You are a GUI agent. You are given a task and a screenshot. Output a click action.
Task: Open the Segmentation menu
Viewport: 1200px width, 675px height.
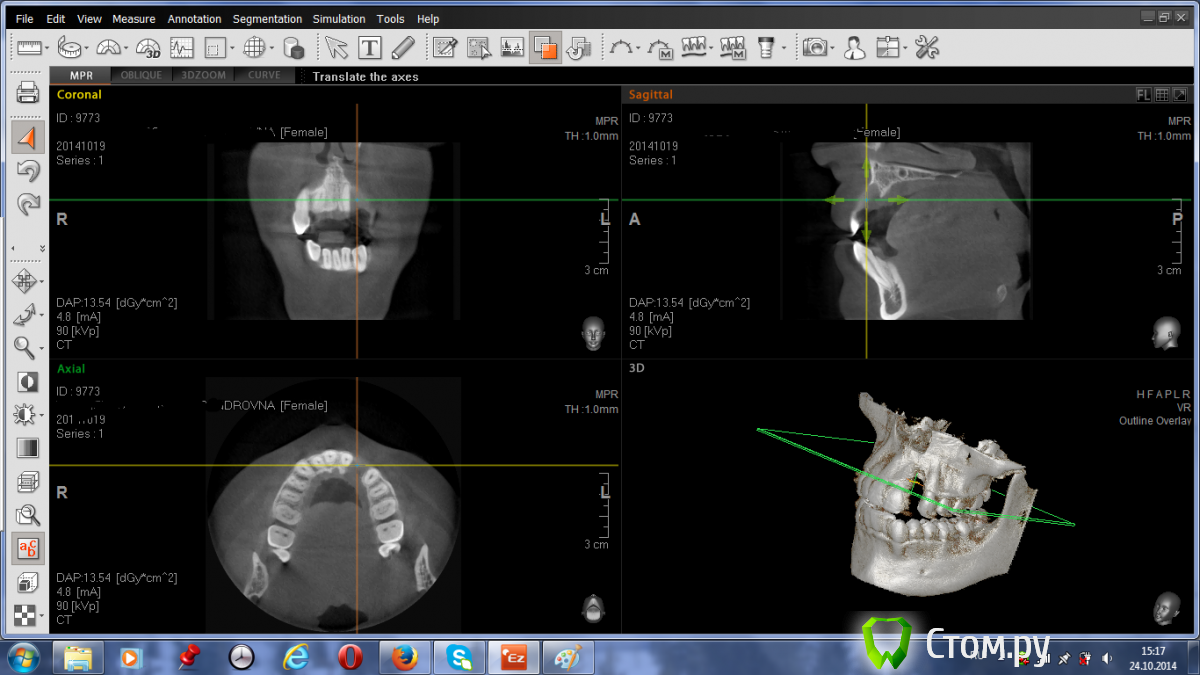(x=267, y=19)
